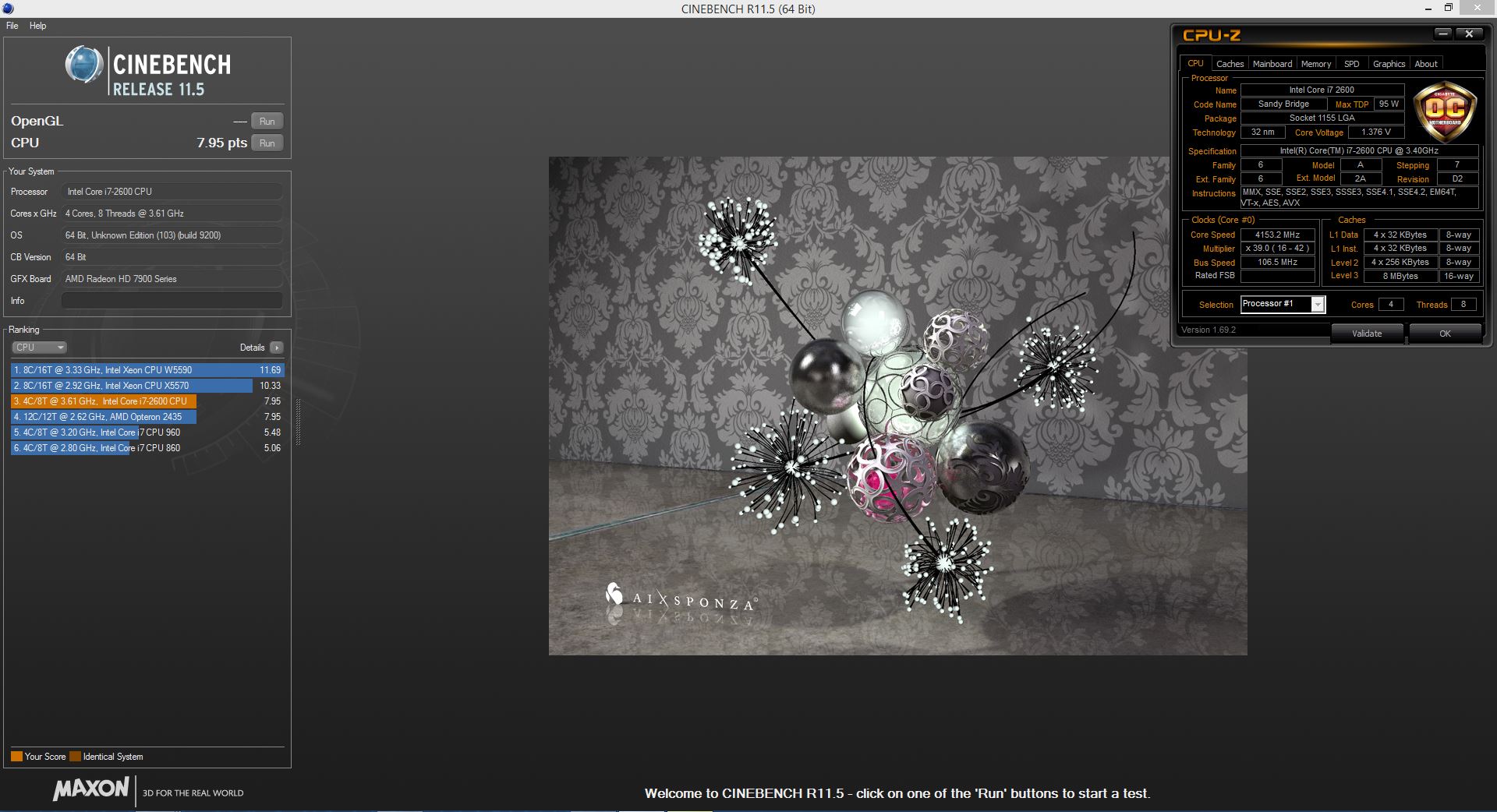Close the CPU-Z window
1497x812 pixels.
pos(1469,34)
